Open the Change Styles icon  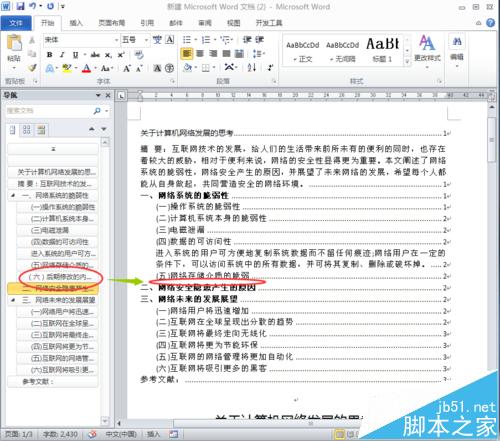(x=427, y=49)
